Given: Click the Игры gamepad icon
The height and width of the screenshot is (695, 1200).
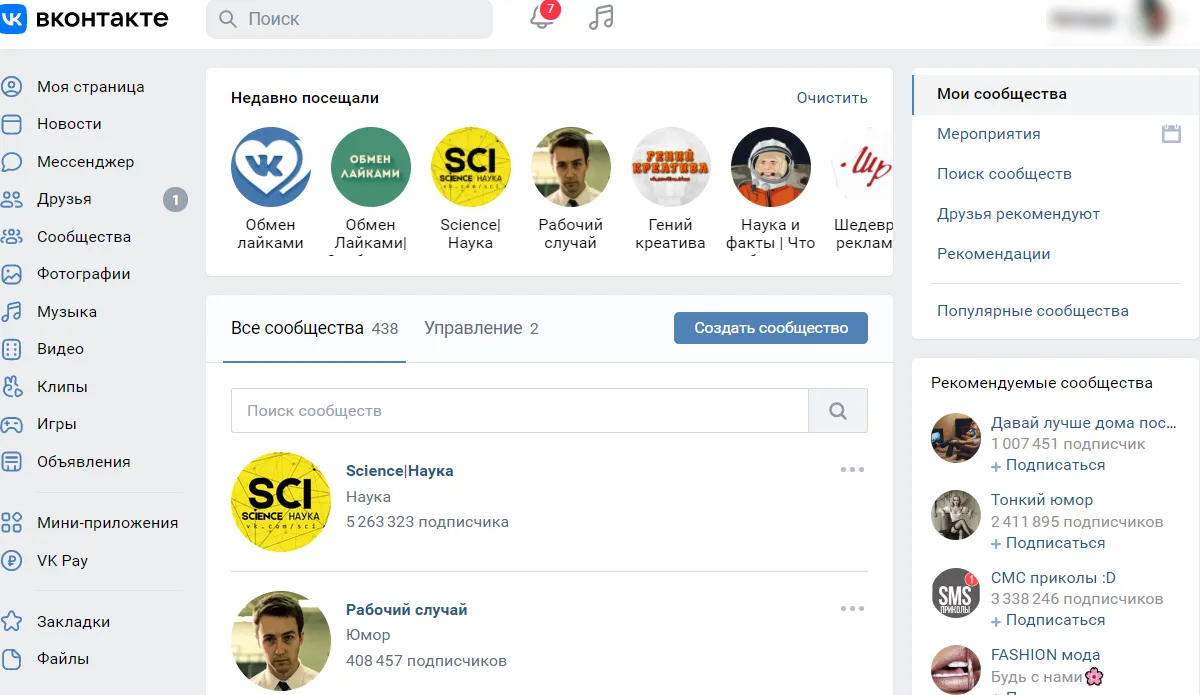Looking at the screenshot, I should pyautogui.click(x=12, y=424).
